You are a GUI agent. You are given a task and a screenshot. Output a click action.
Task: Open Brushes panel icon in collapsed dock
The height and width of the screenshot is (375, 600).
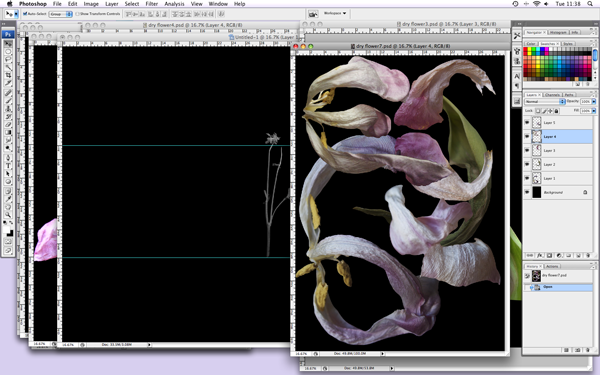point(517,51)
